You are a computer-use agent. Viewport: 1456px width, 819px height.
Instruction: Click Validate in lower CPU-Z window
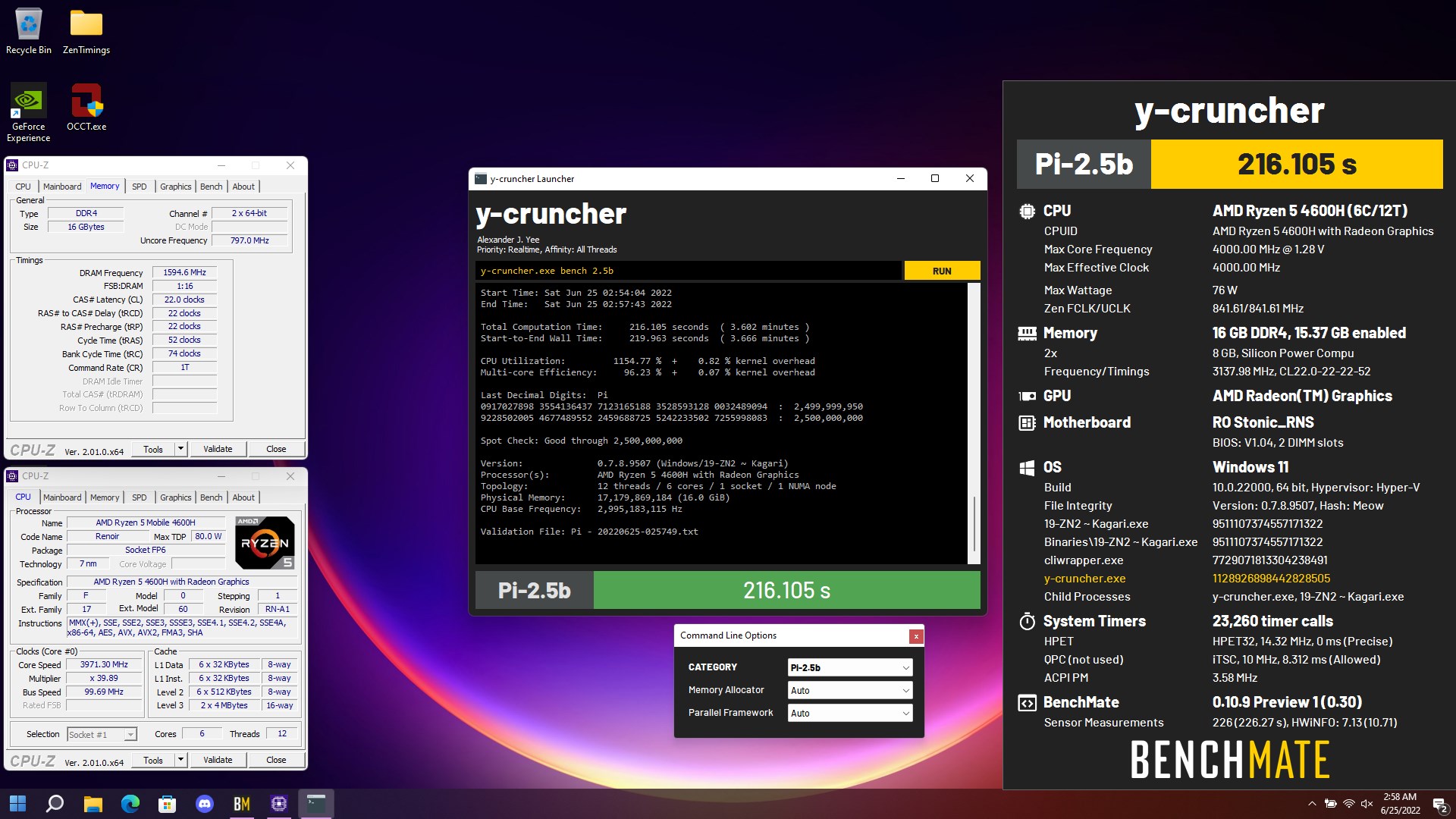click(218, 760)
